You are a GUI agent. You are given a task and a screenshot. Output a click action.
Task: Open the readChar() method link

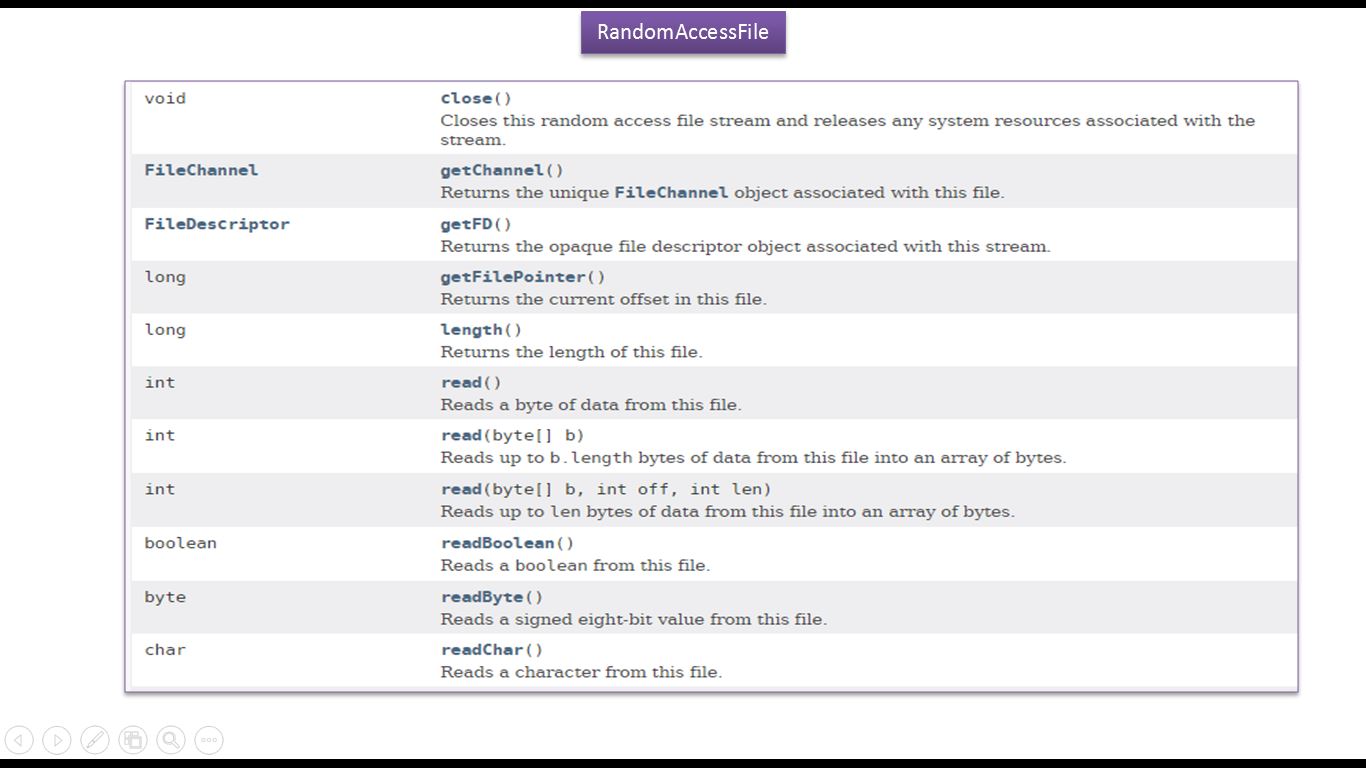[482, 650]
